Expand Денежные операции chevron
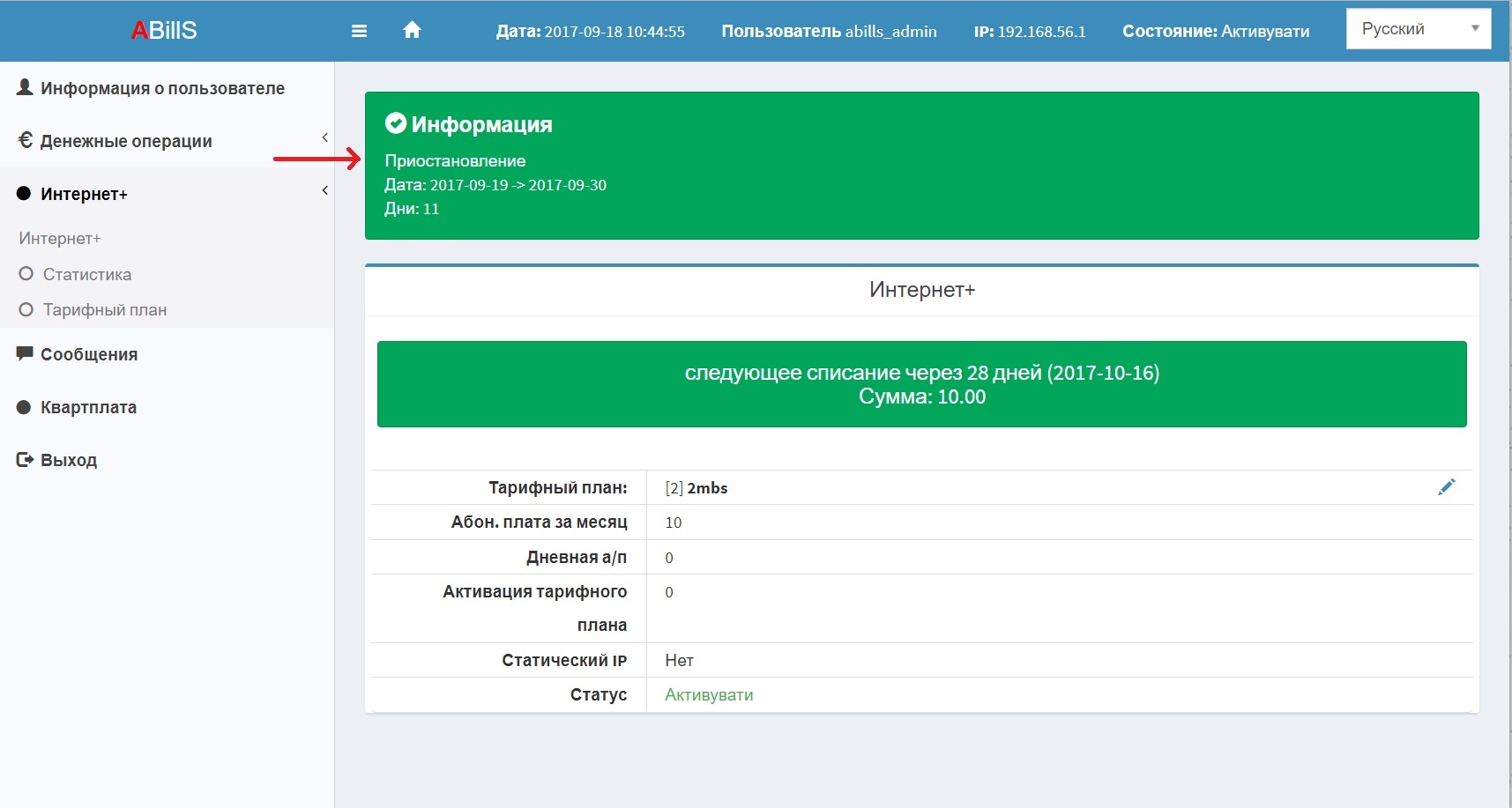 pyautogui.click(x=325, y=137)
